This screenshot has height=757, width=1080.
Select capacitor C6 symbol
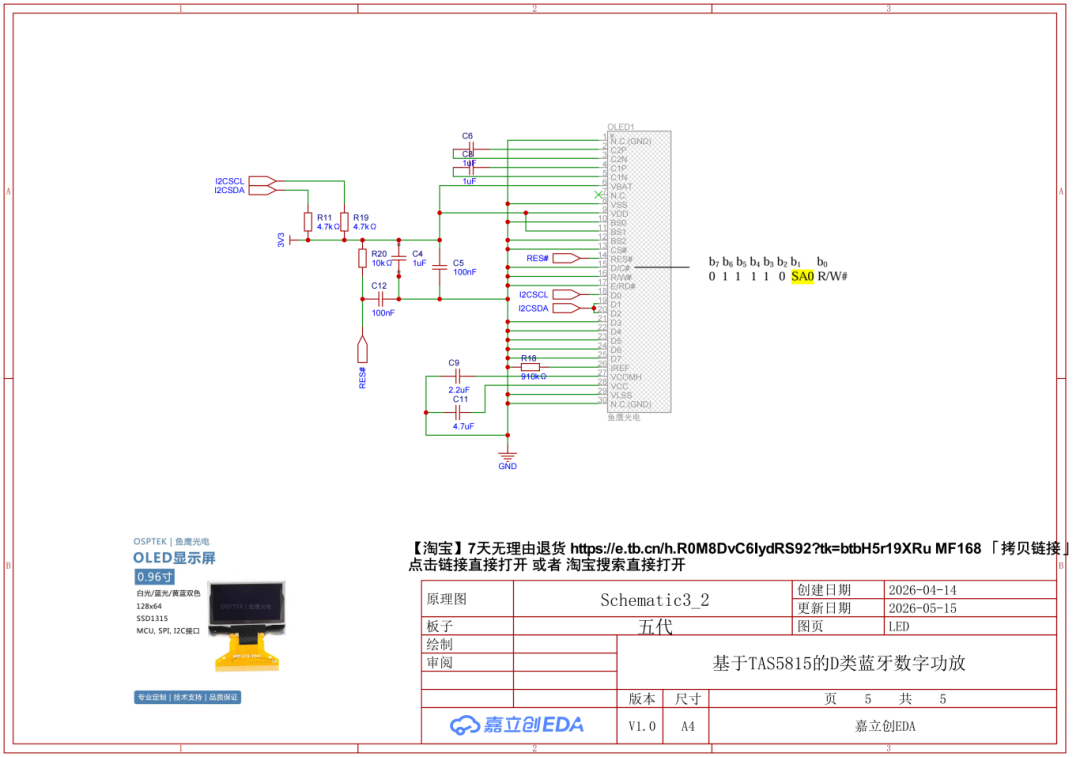[471, 149]
